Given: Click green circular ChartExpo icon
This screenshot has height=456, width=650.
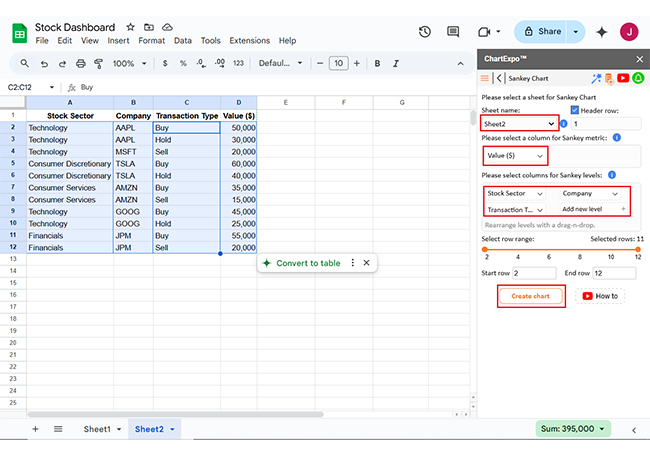Looking at the screenshot, I should point(638,78).
